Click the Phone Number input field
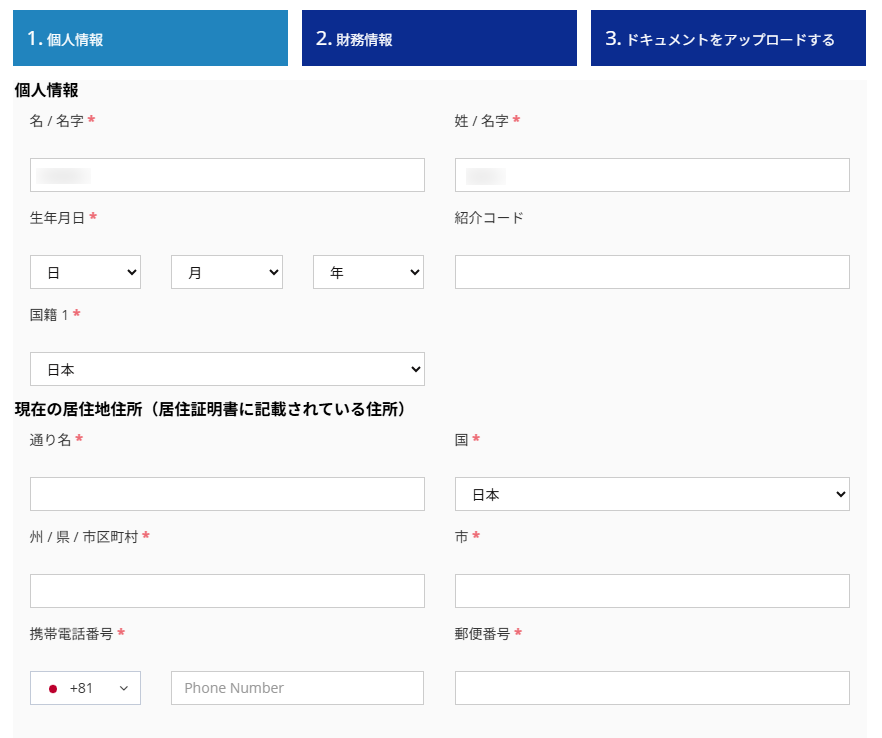This screenshot has width=882, height=738. pos(297,688)
